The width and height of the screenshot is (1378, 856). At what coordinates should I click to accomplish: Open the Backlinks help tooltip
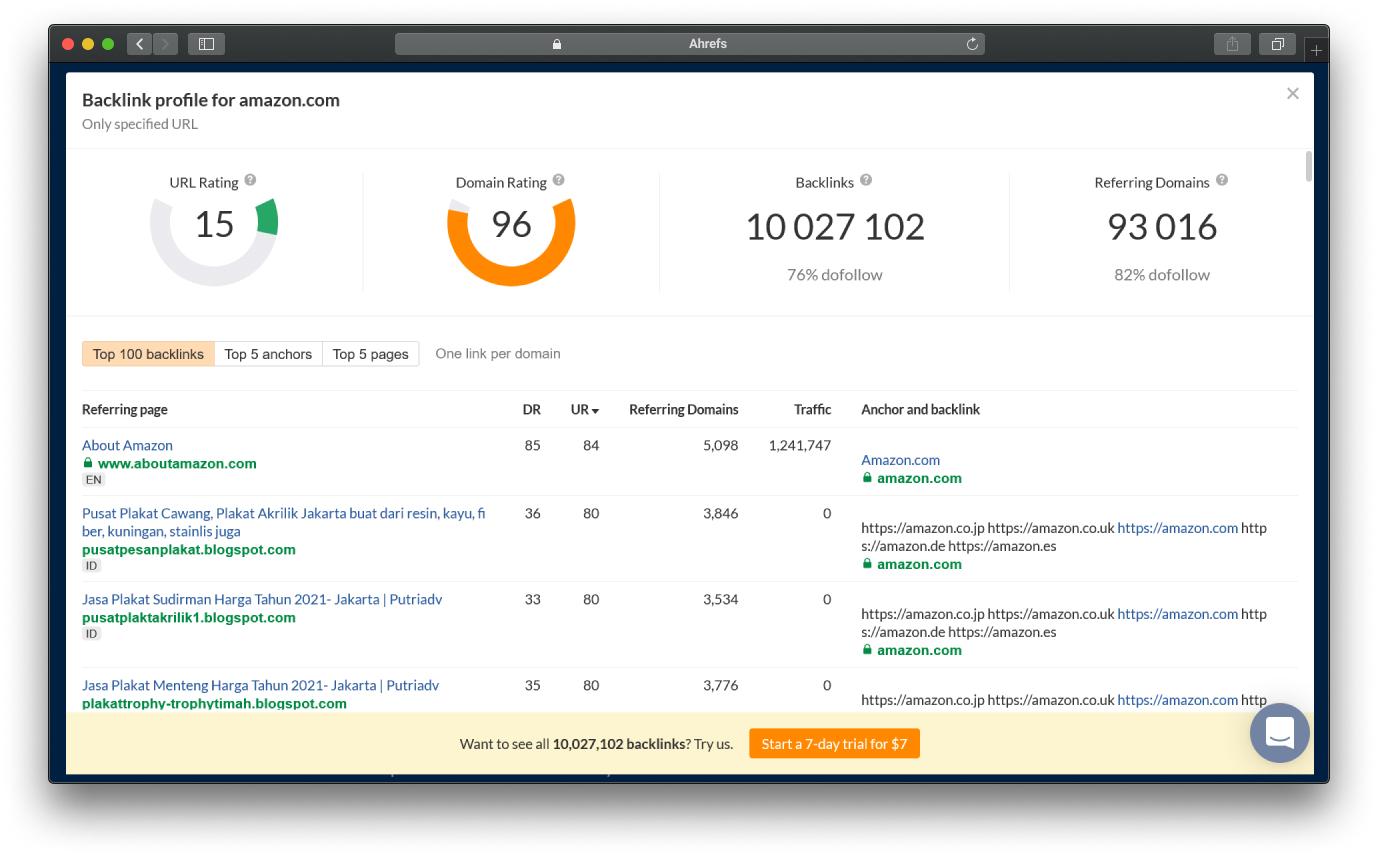(x=866, y=180)
